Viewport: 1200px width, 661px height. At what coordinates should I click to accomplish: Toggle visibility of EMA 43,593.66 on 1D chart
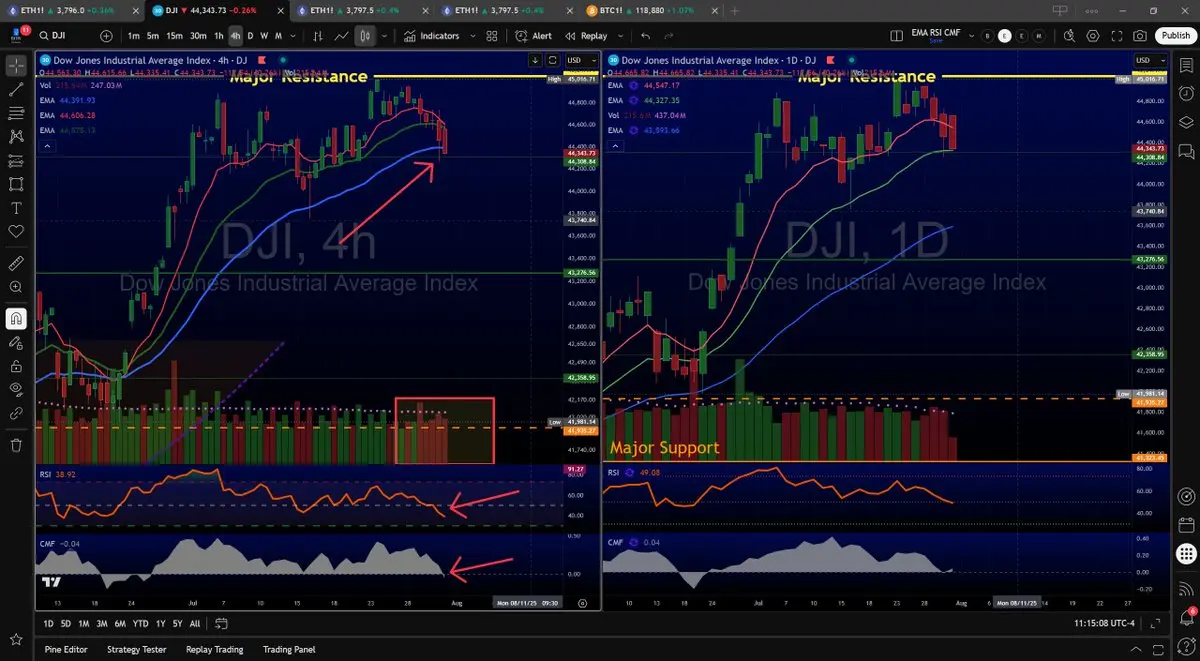coord(632,130)
